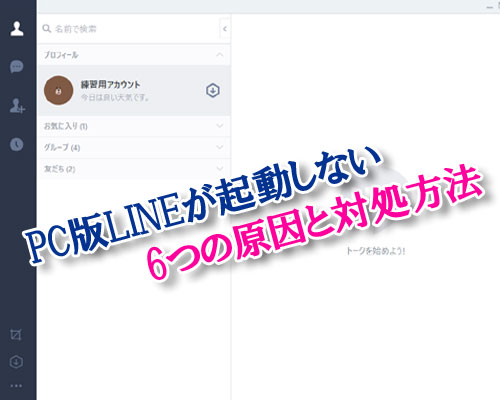
Task: Open the Friends tab in sidebar
Action: (17, 29)
